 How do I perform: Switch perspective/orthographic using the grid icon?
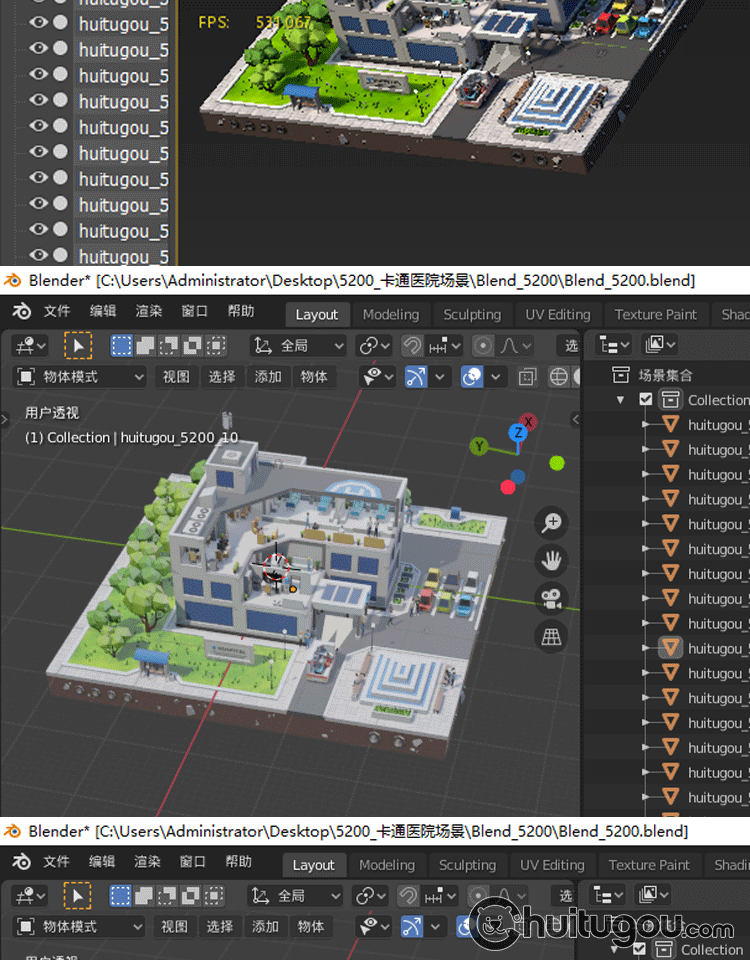pyautogui.click(x=551, y=636)
